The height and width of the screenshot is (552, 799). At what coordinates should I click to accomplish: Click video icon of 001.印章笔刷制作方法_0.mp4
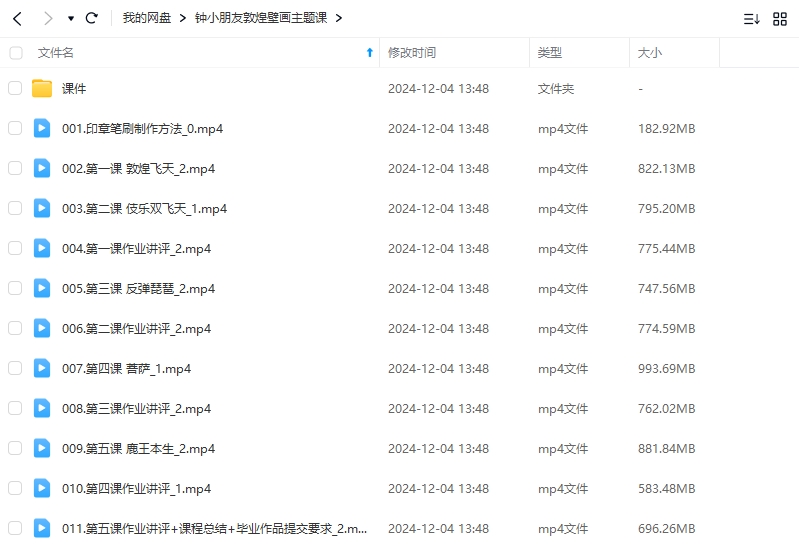[42, 128]
